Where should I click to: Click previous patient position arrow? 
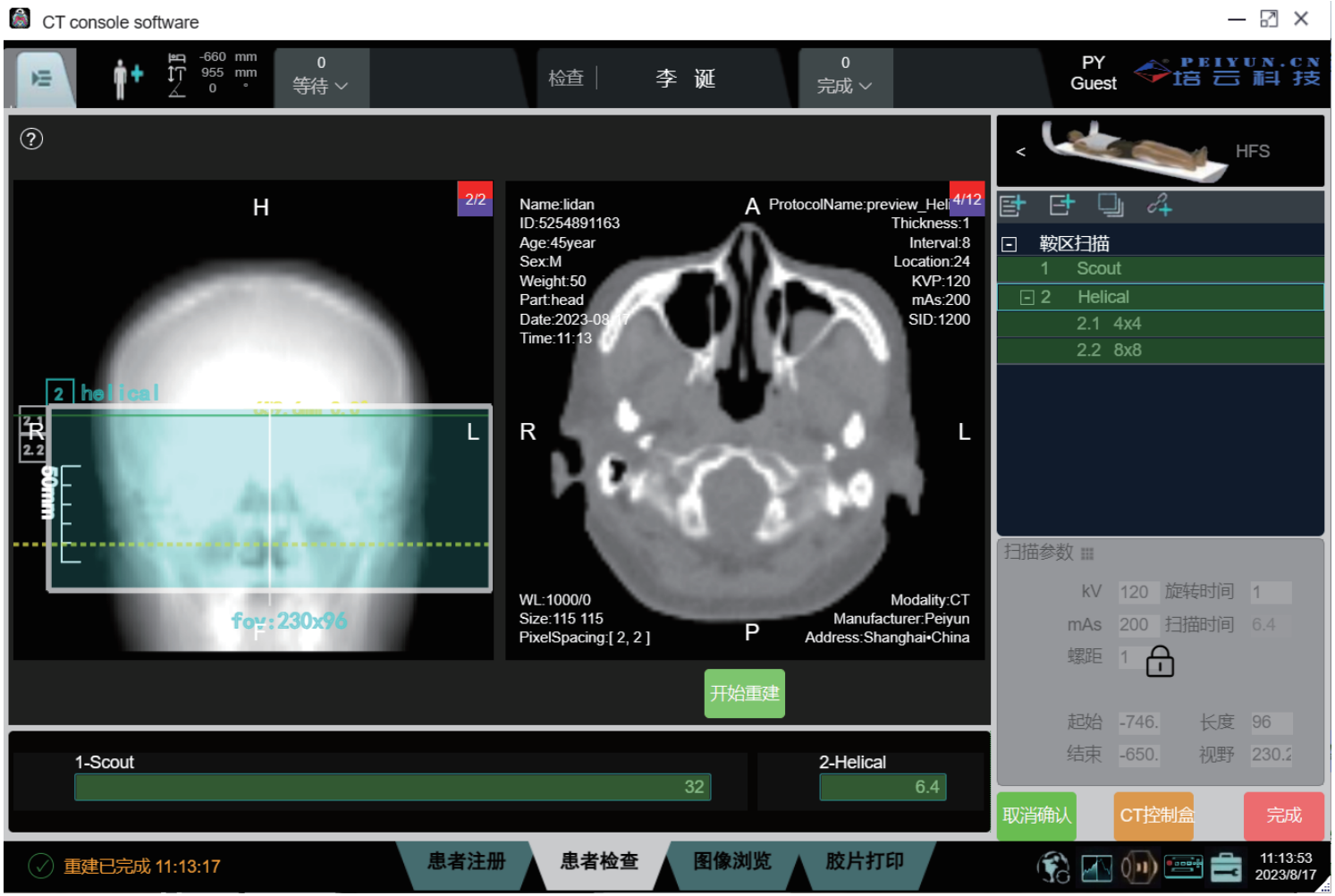coord(1020,152)
